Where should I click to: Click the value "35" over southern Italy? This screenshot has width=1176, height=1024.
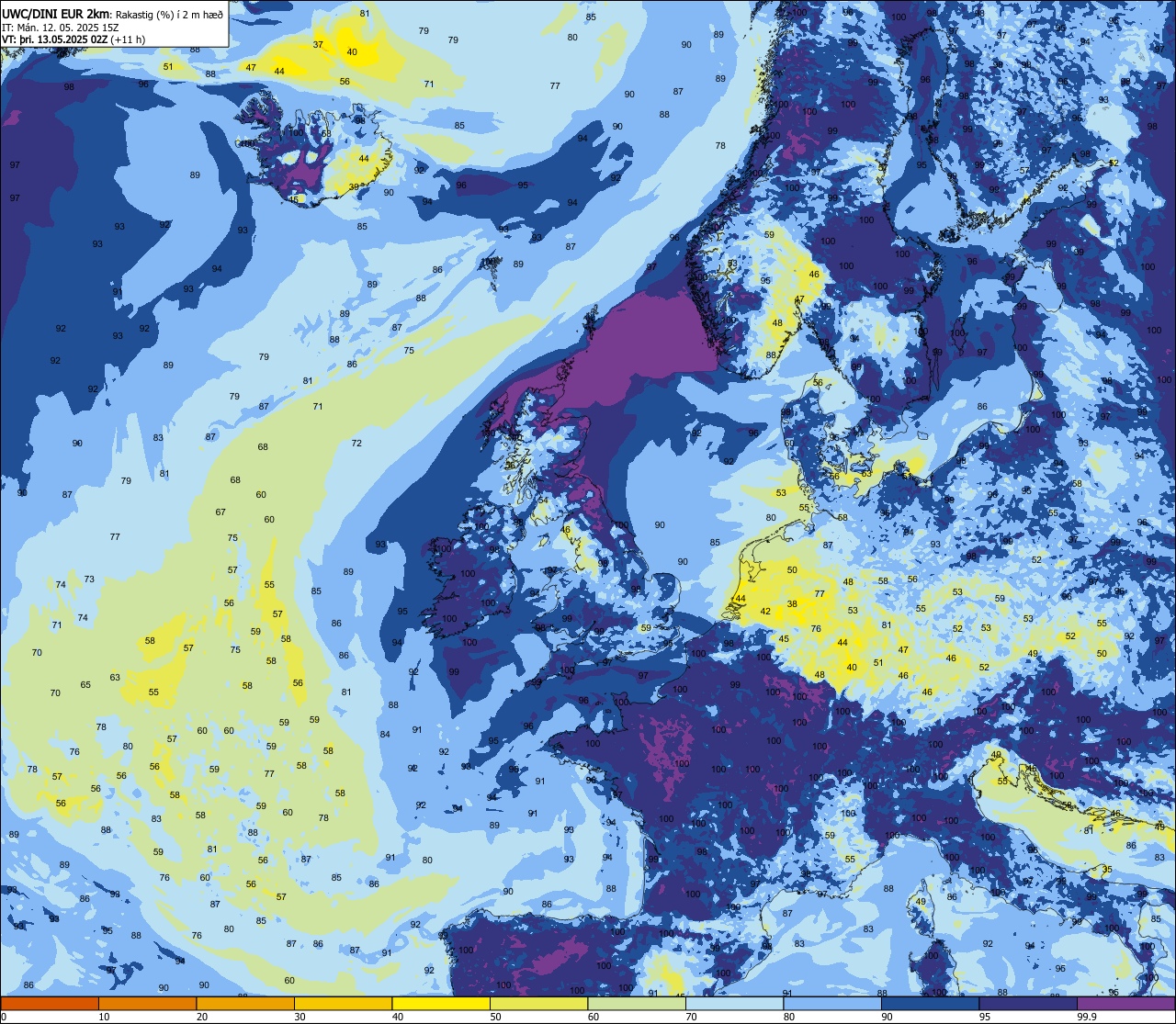(1108, 870)
